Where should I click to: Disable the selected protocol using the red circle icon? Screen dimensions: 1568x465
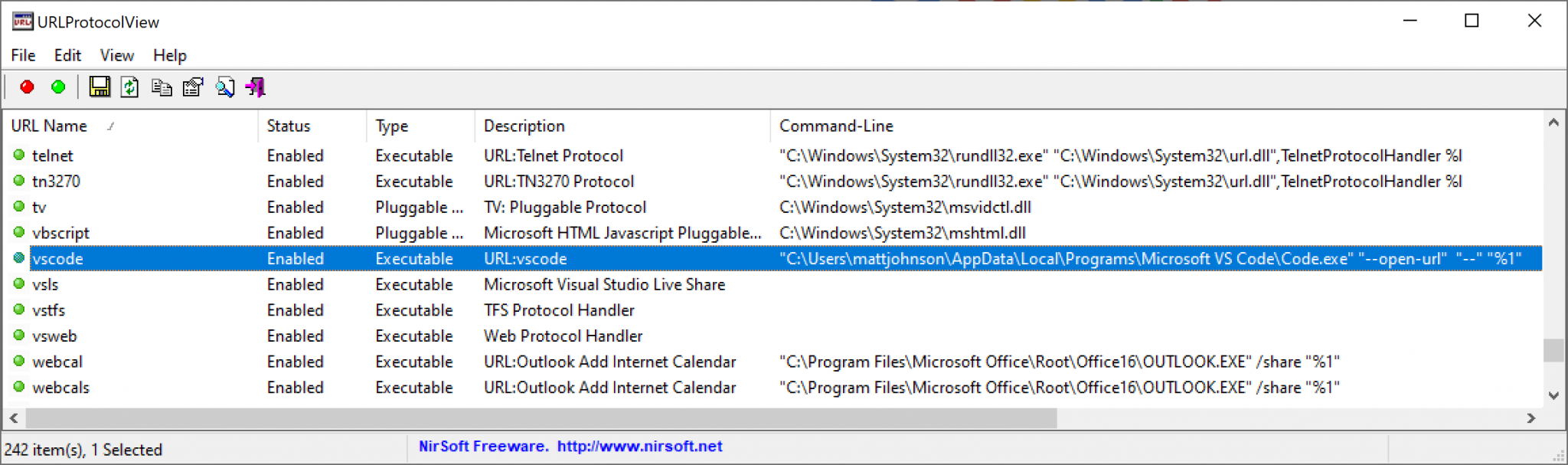[x=26, y=87]
